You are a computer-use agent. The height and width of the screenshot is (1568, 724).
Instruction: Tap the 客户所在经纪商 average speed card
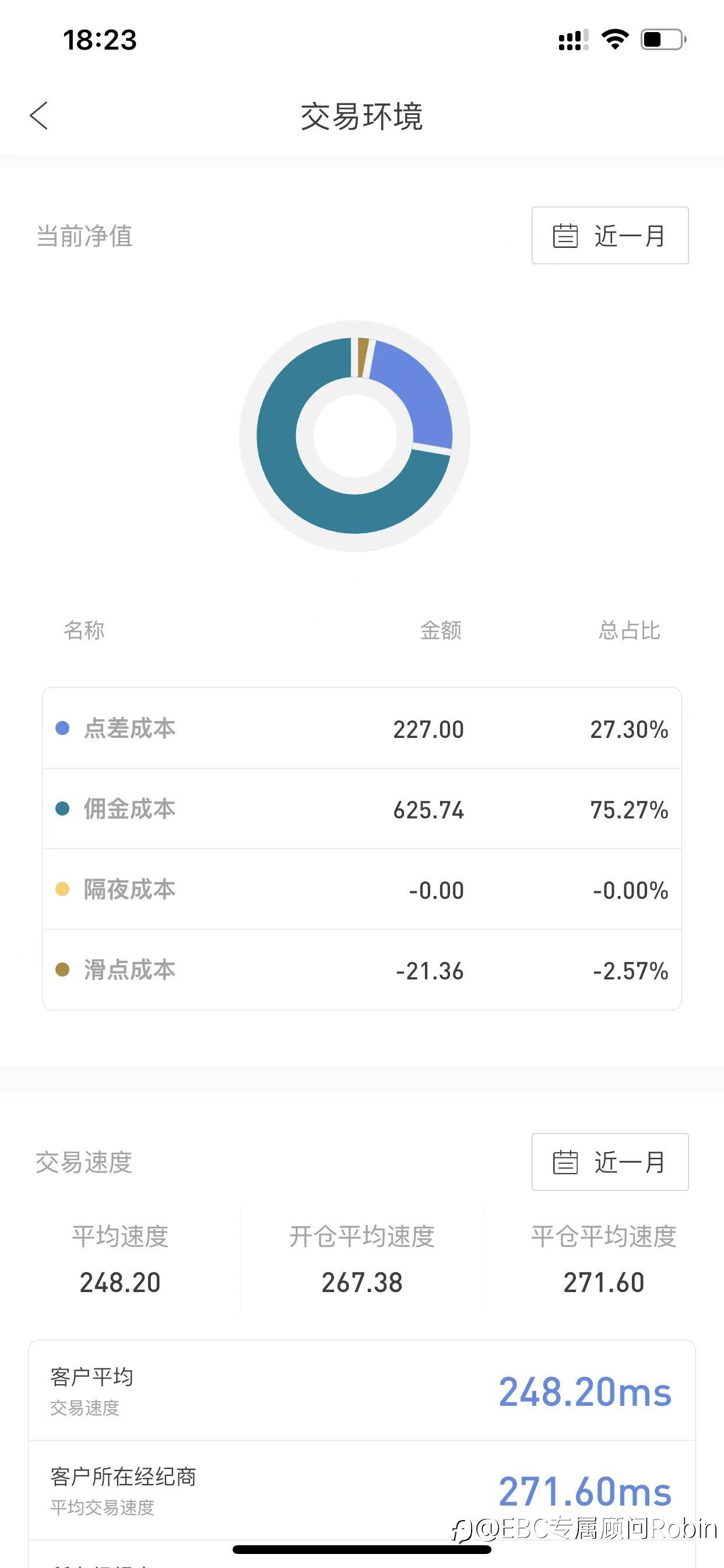(x=361, y=1490)
